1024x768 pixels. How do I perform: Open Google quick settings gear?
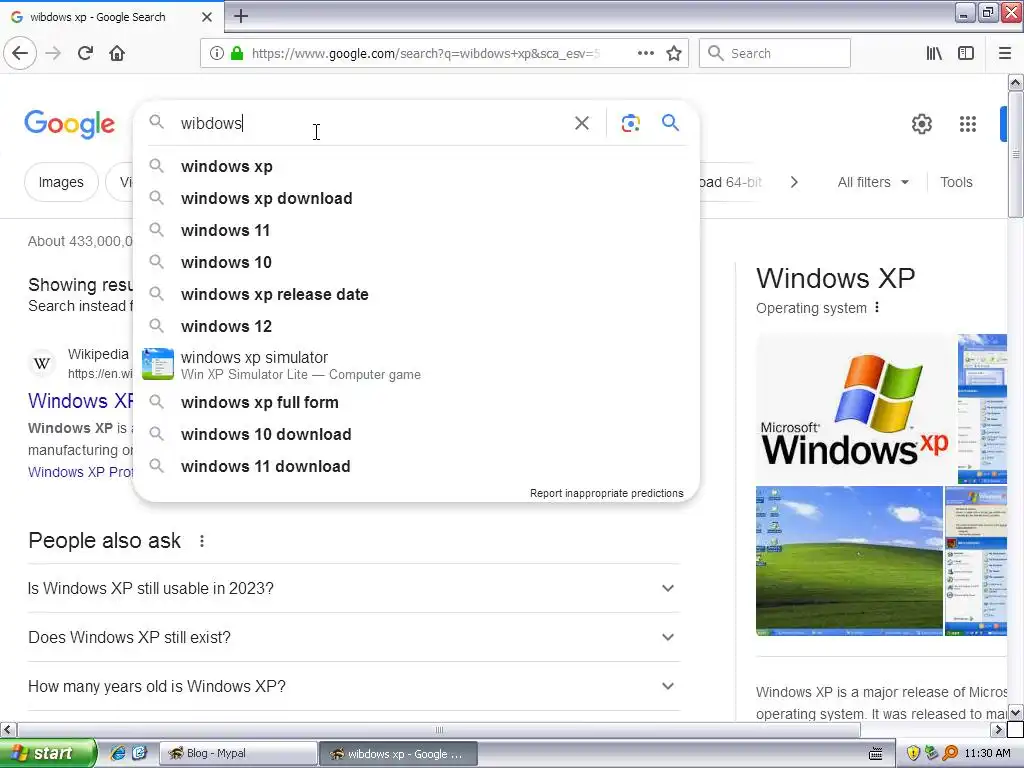tap(921, 123)
